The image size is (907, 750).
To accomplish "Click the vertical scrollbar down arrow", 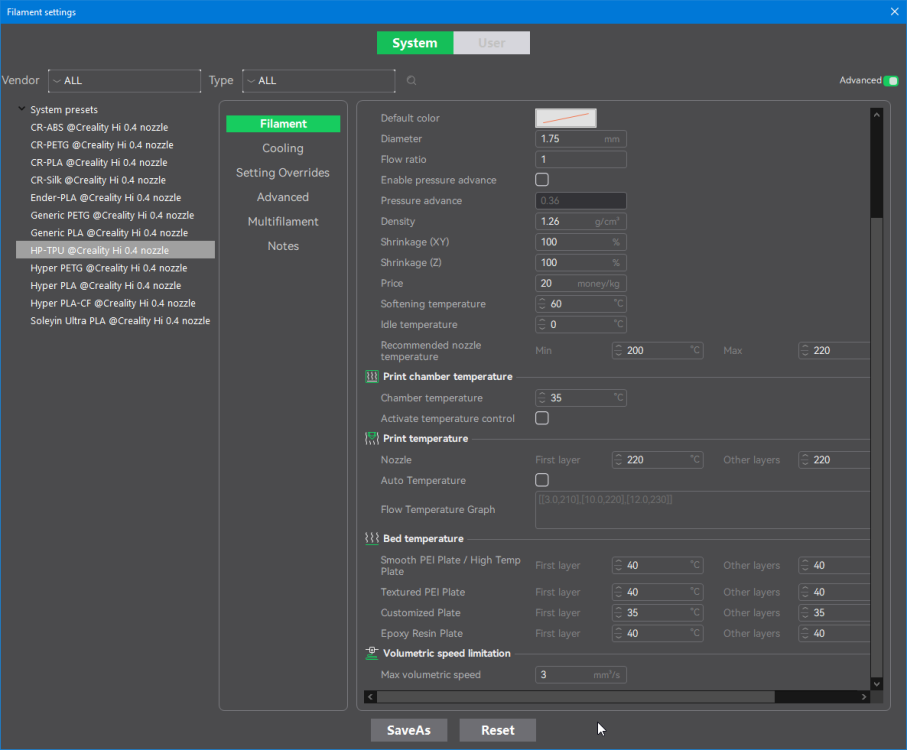I will click(x=877, y=684).
